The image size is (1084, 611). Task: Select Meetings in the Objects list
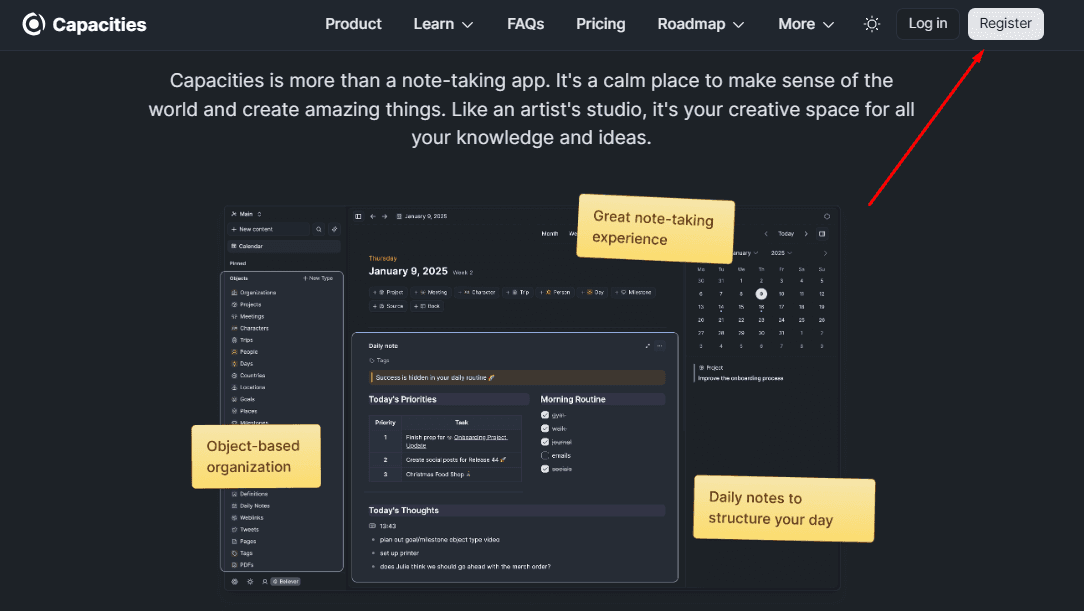tap(247, 317)
